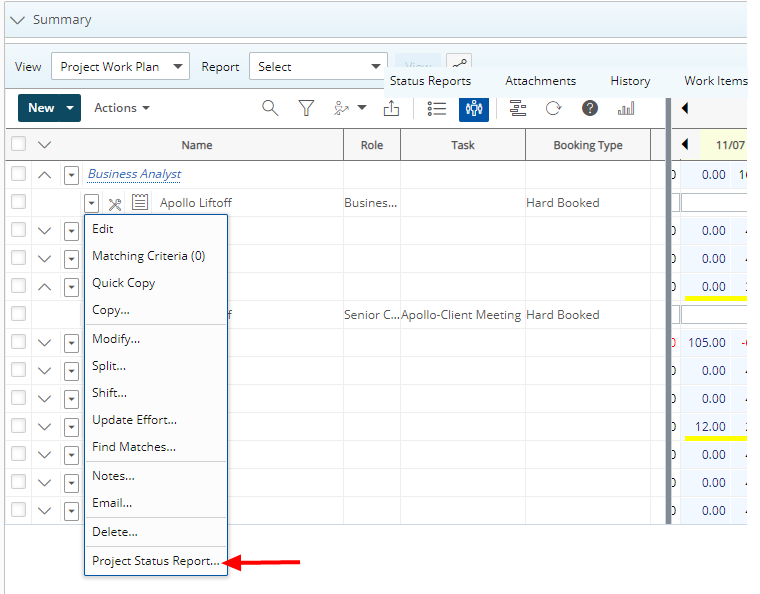760x594 pixels.
Task: Choose Modify... from the context menu
Action: pos(116,339)
